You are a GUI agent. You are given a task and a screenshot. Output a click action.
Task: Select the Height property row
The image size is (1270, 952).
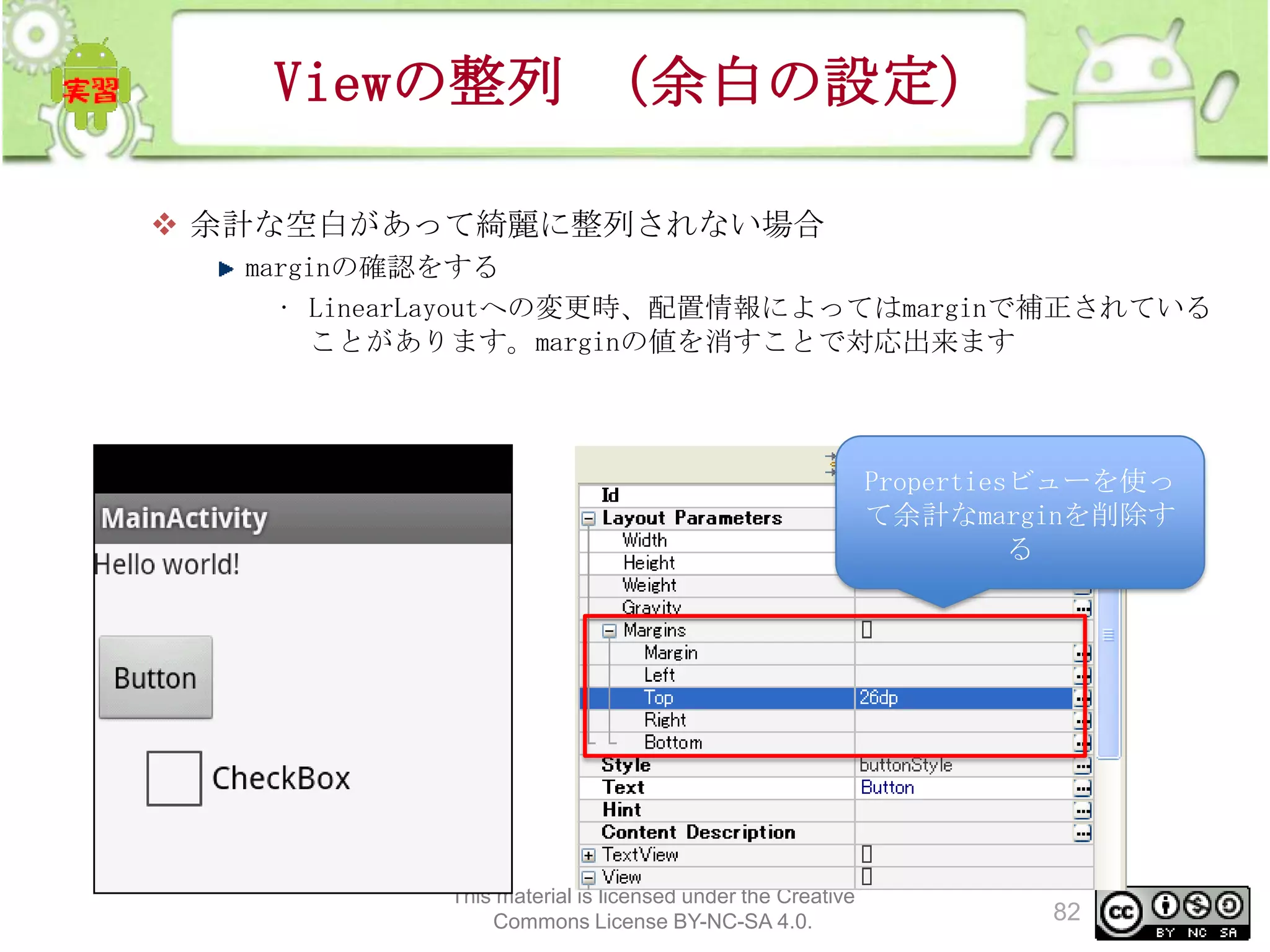point(707,563)
